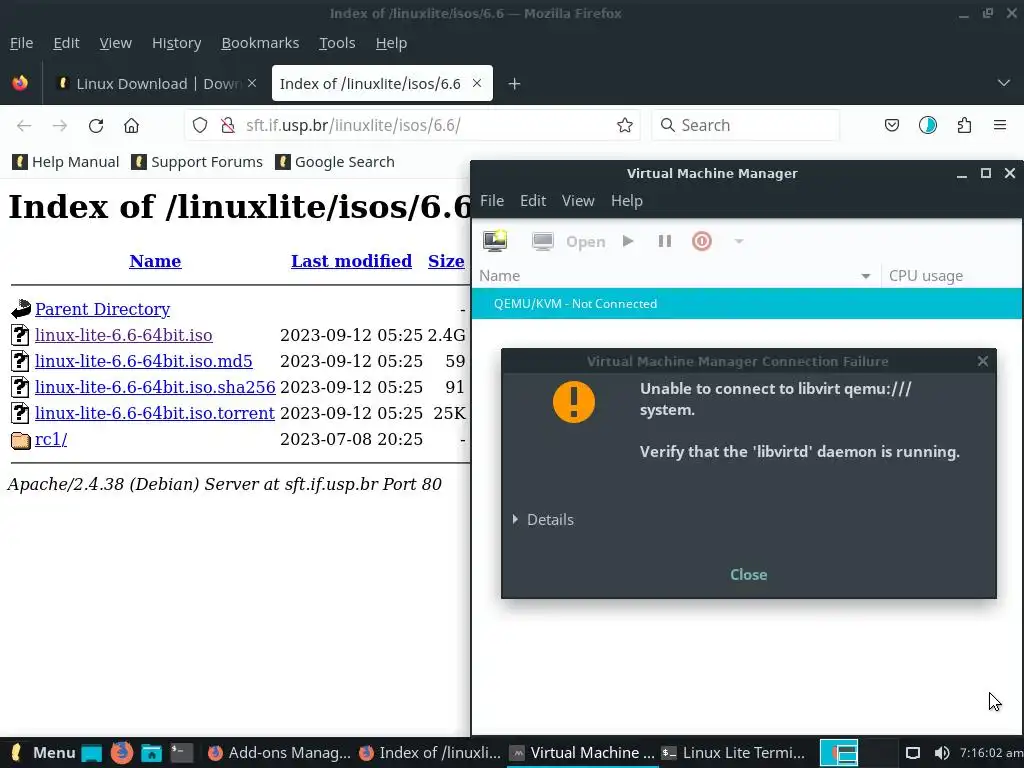Click the red Shut Down power icon
The image size is (1024, 768).
coord(701,241)
